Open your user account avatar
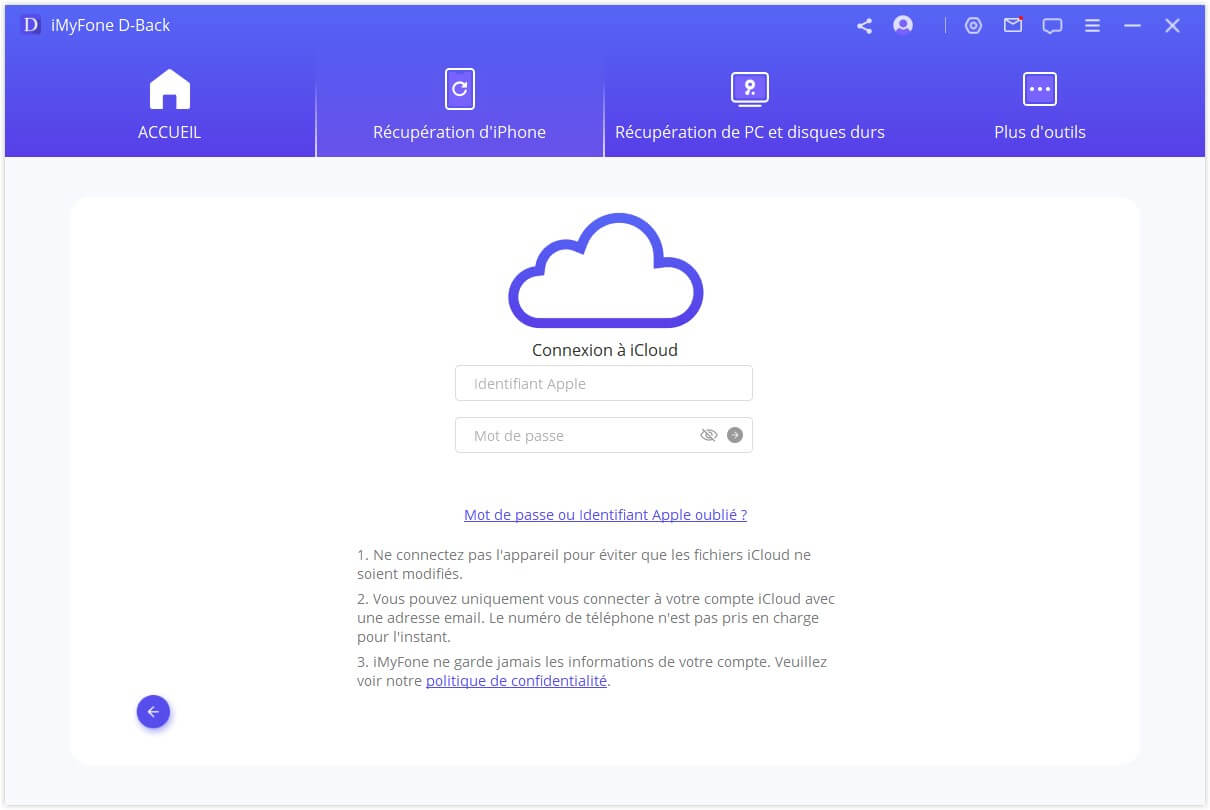Screen dimensions: 1210x810 pyautogui.click(x=902, y=25)
